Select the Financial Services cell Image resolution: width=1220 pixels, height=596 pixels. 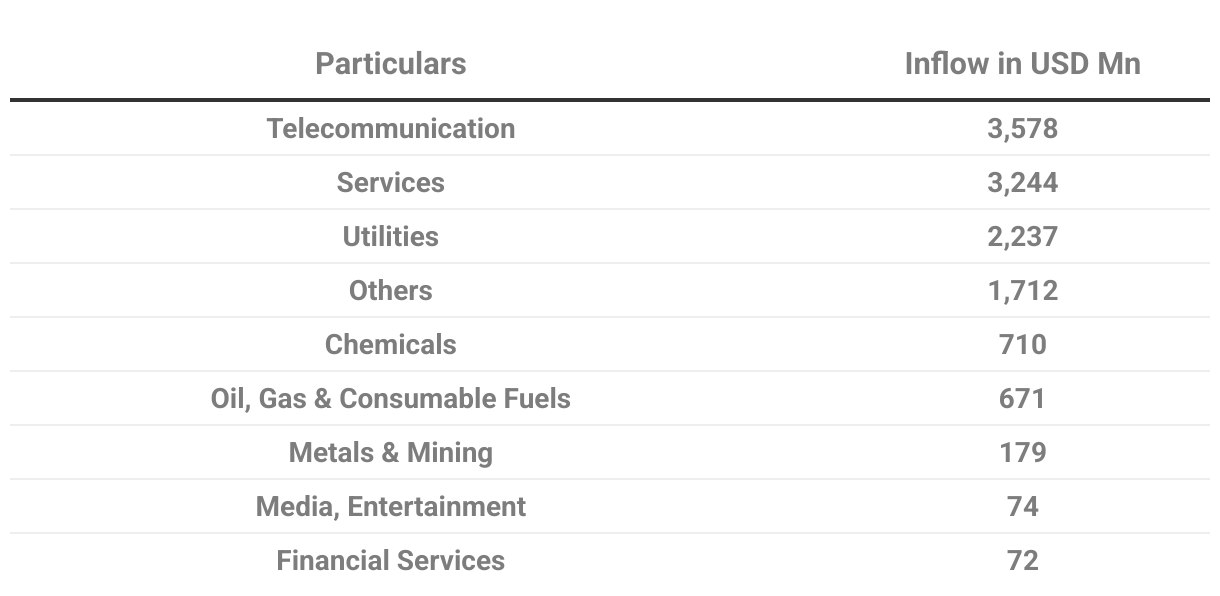point(390,560)
